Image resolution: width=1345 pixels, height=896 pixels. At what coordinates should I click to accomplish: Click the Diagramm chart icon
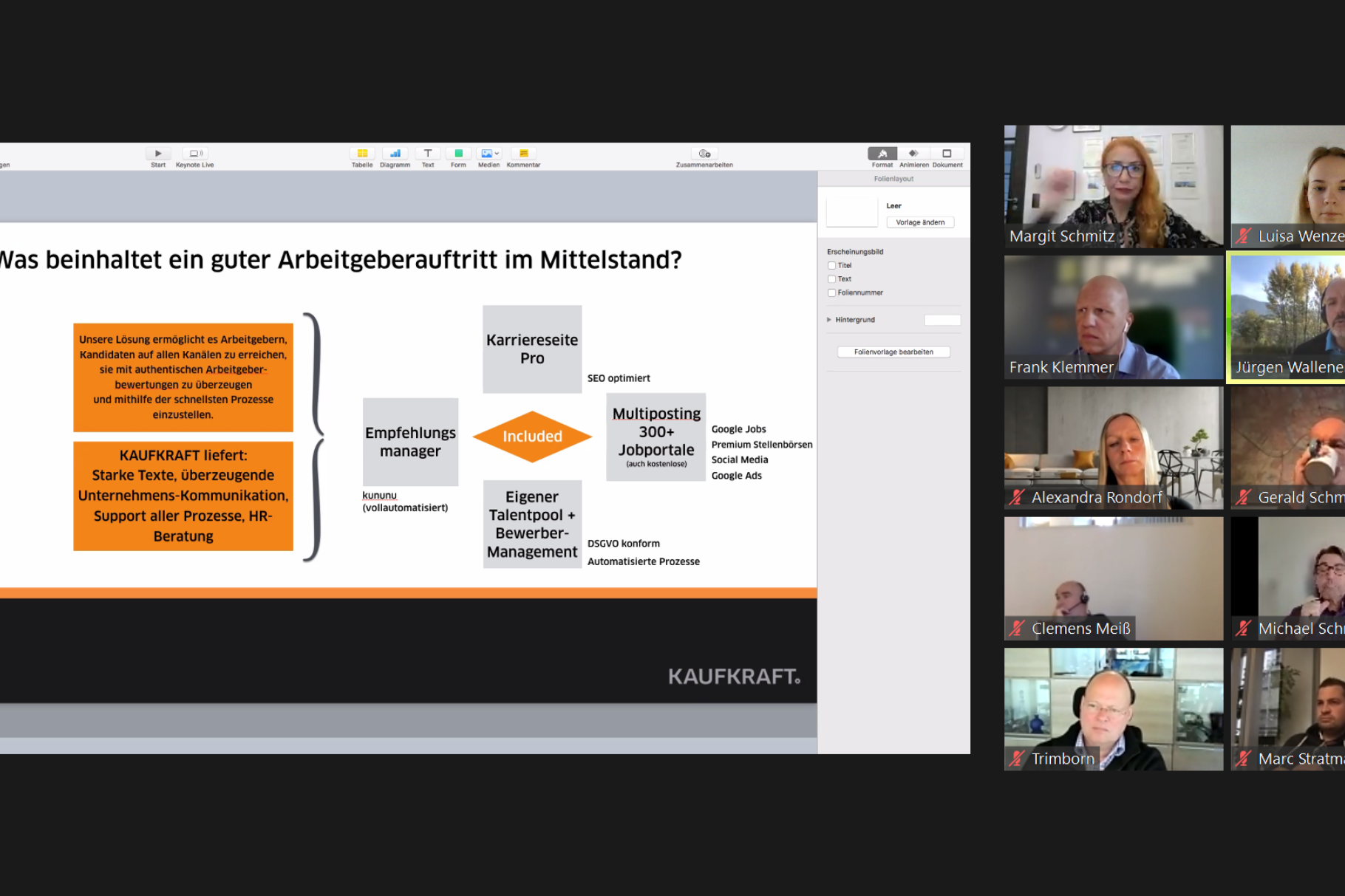(395, 154)
